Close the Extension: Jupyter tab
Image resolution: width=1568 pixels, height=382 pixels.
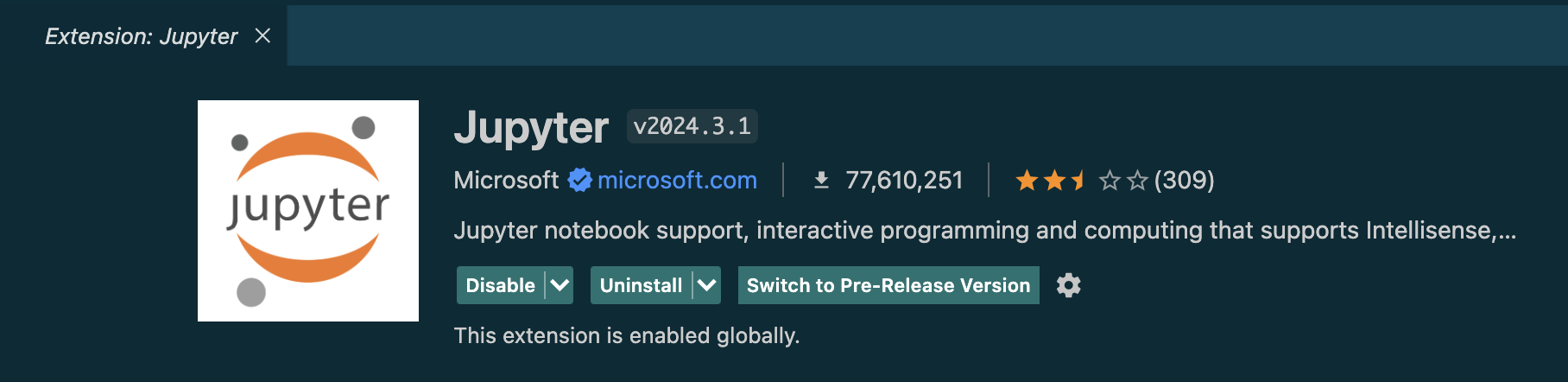pos(263,35)
